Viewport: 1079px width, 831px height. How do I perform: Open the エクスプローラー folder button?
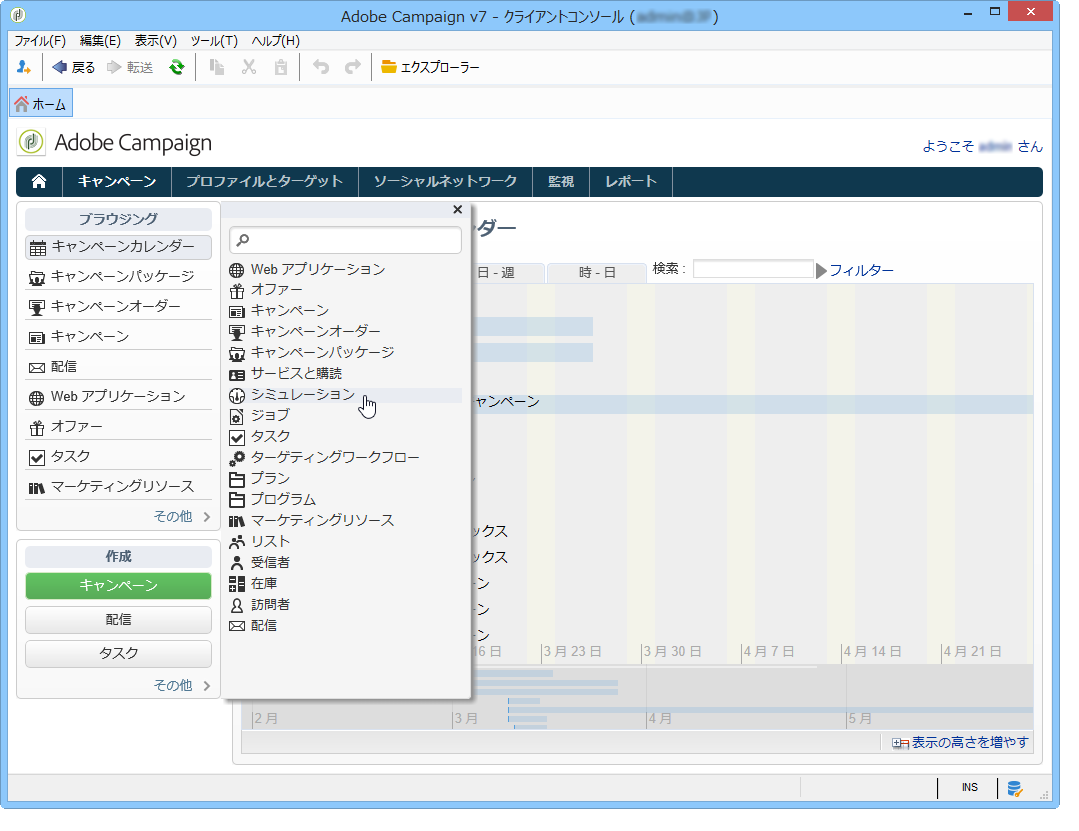tap(430, 67)
